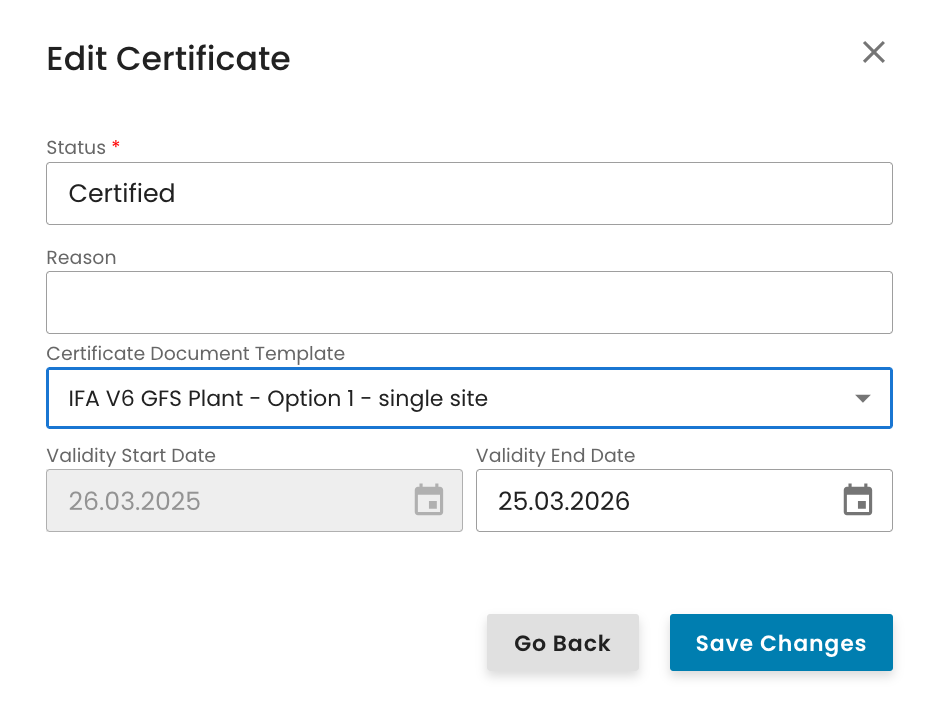Open the Validity End Date calendar picker

click(x=857, y=500)
